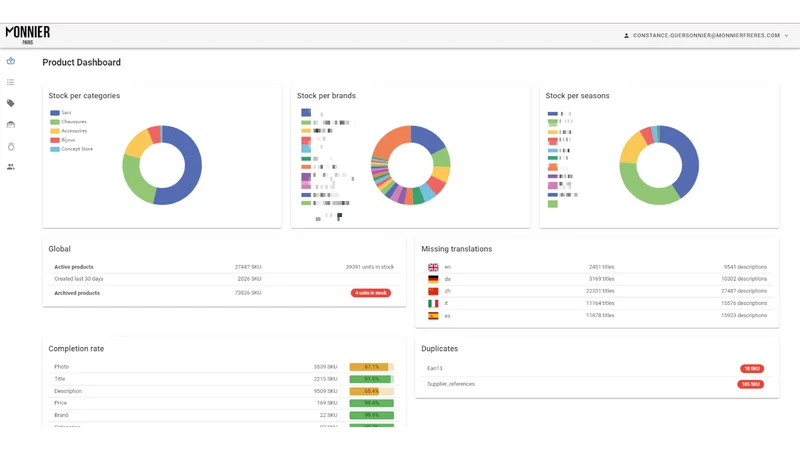Click '169 SKU' in the Price row

pos(327,403)
